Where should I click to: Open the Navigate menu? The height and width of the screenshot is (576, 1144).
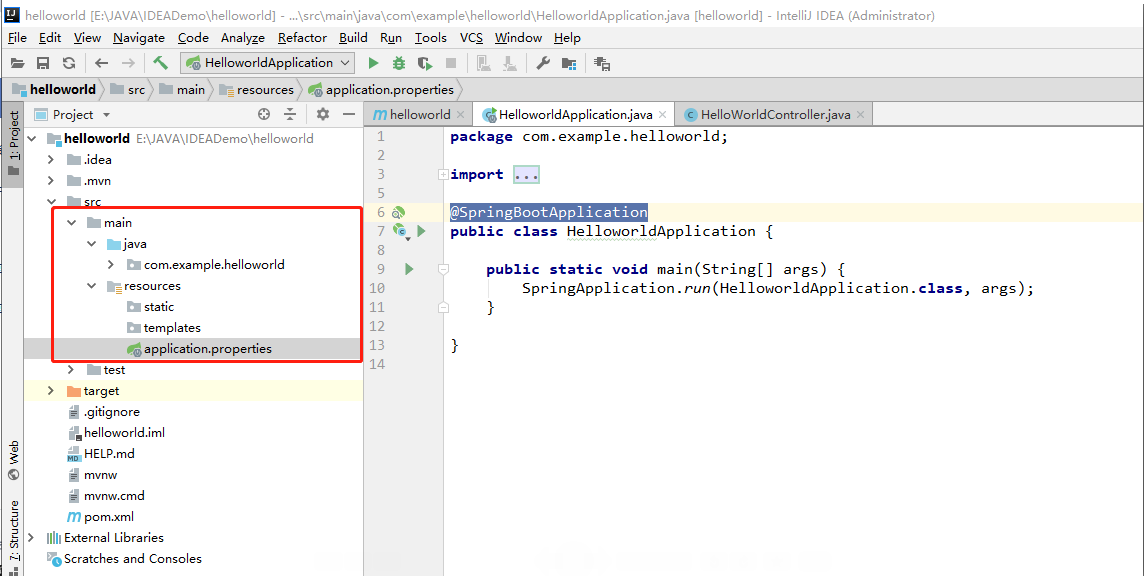tap(139, 38)
